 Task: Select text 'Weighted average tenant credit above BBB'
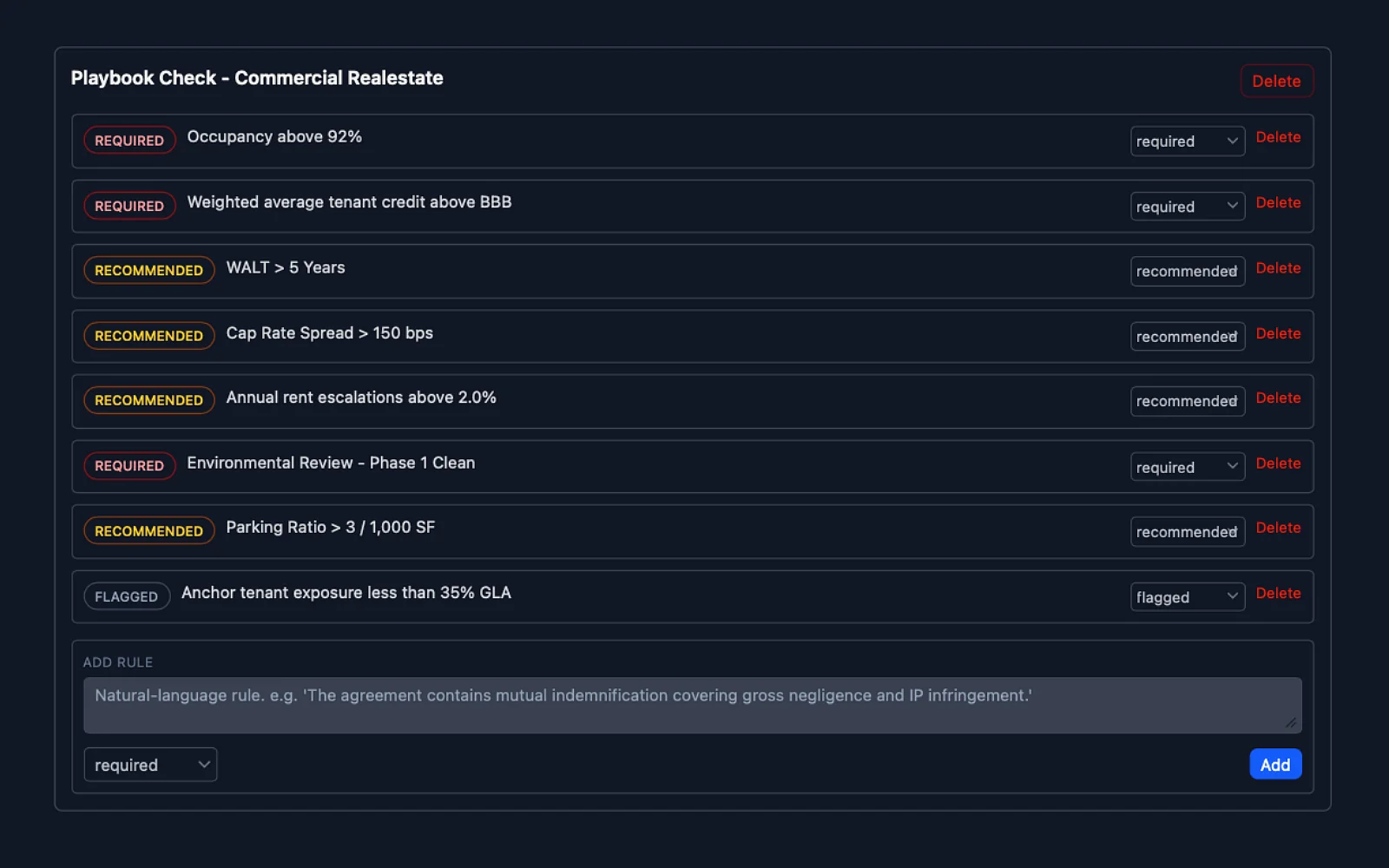349,202
